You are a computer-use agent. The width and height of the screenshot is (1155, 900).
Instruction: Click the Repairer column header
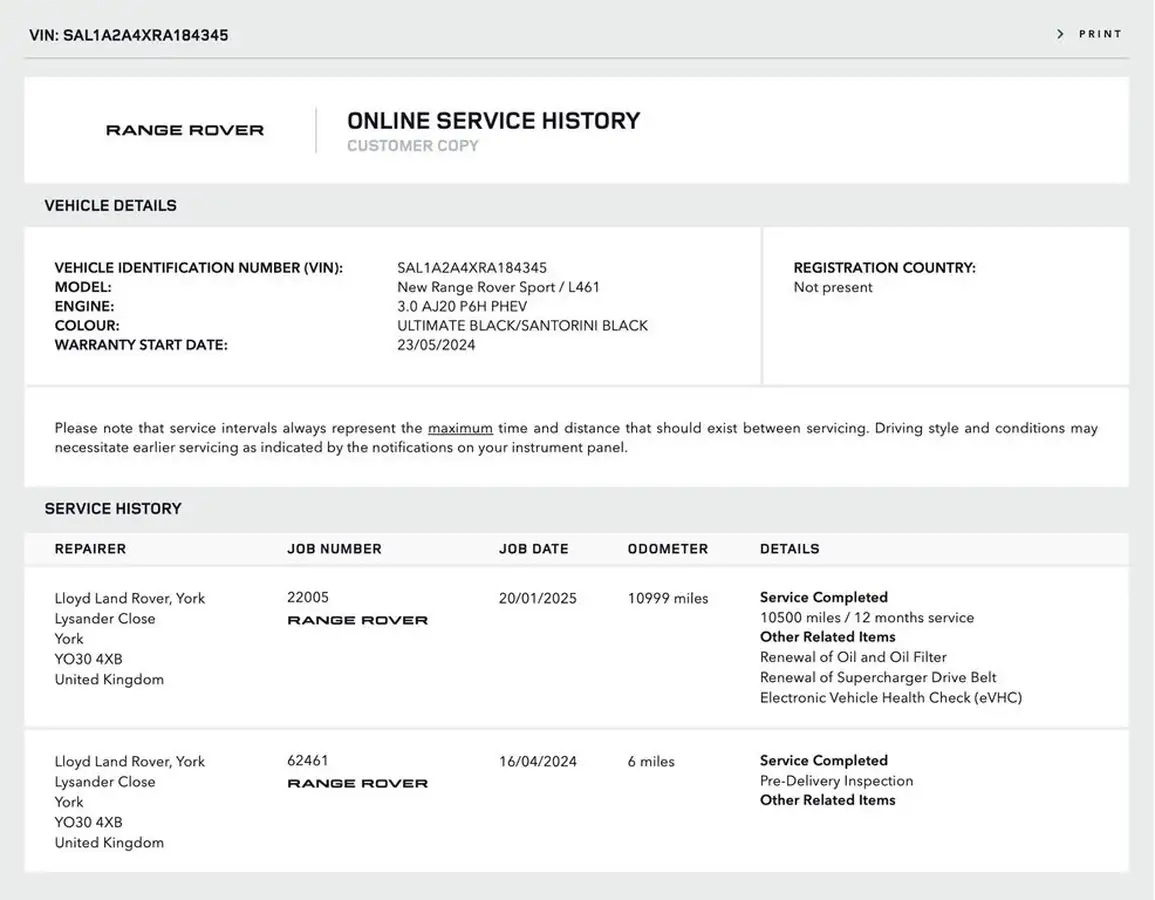click(x=91, y=549)
